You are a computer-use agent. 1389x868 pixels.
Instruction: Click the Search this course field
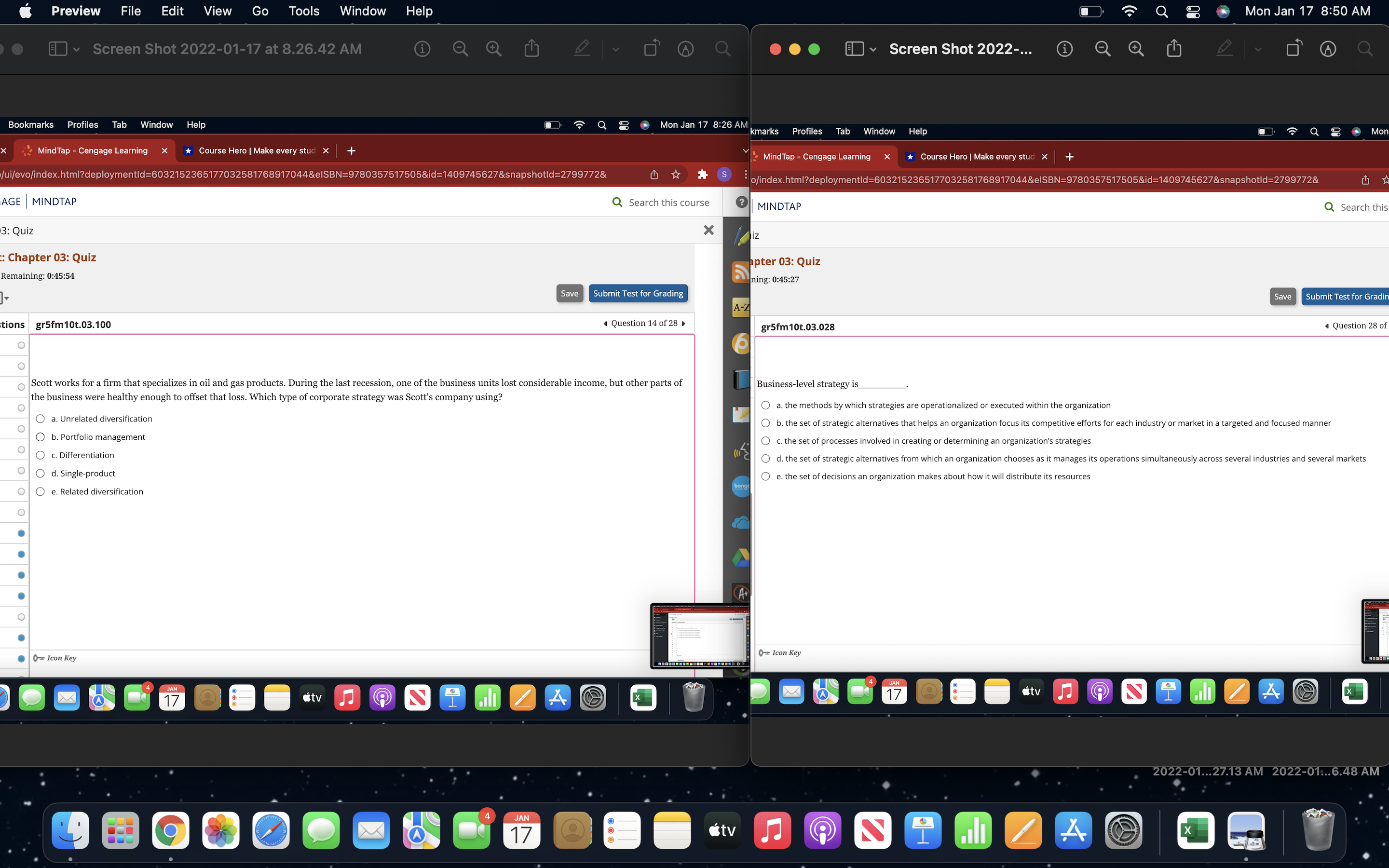[x=667, y=202]
